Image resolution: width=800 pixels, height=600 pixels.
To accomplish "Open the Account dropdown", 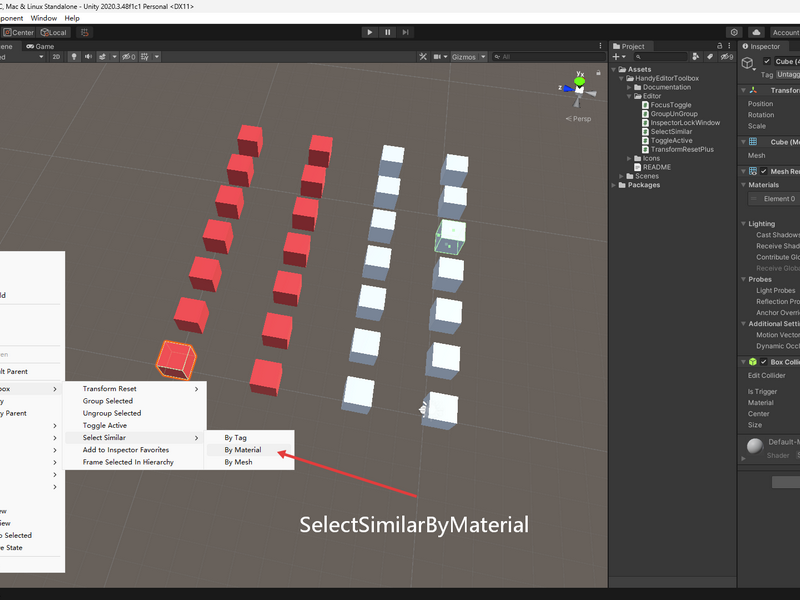I will click(x=785, y=32).
